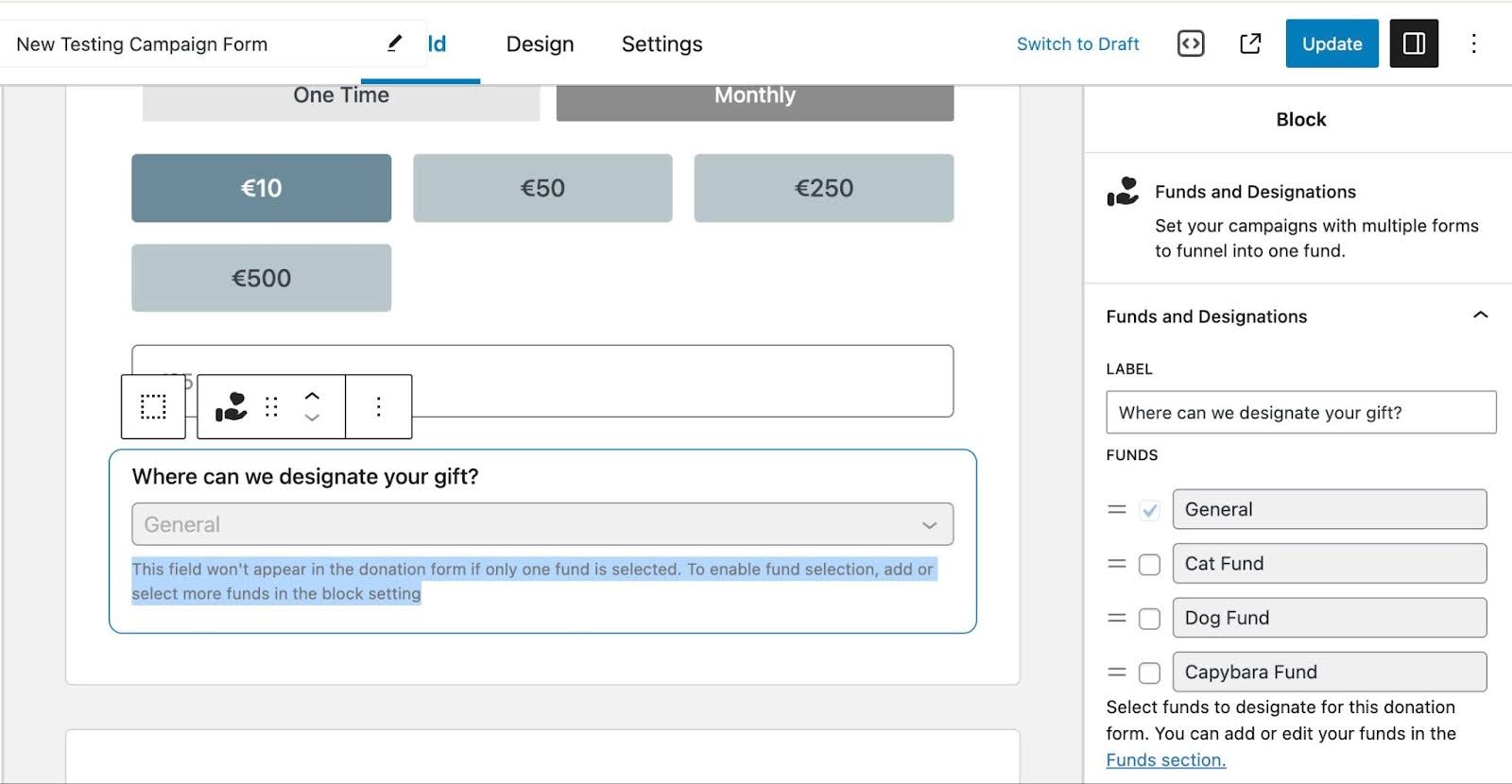
Task: Open the General fund dropdown
Action: tap(542, 524)
